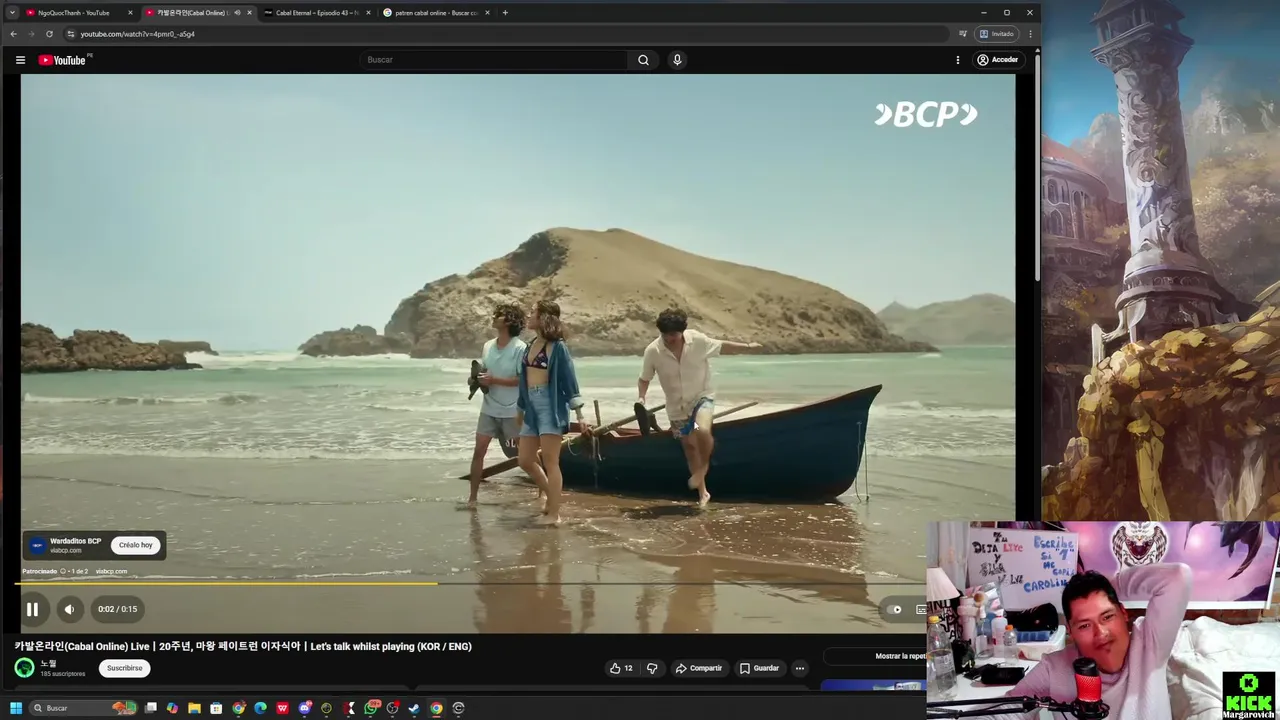This screenshot has width=1280, height=720.
Task: Go forward in browser history
Action: 31,34
